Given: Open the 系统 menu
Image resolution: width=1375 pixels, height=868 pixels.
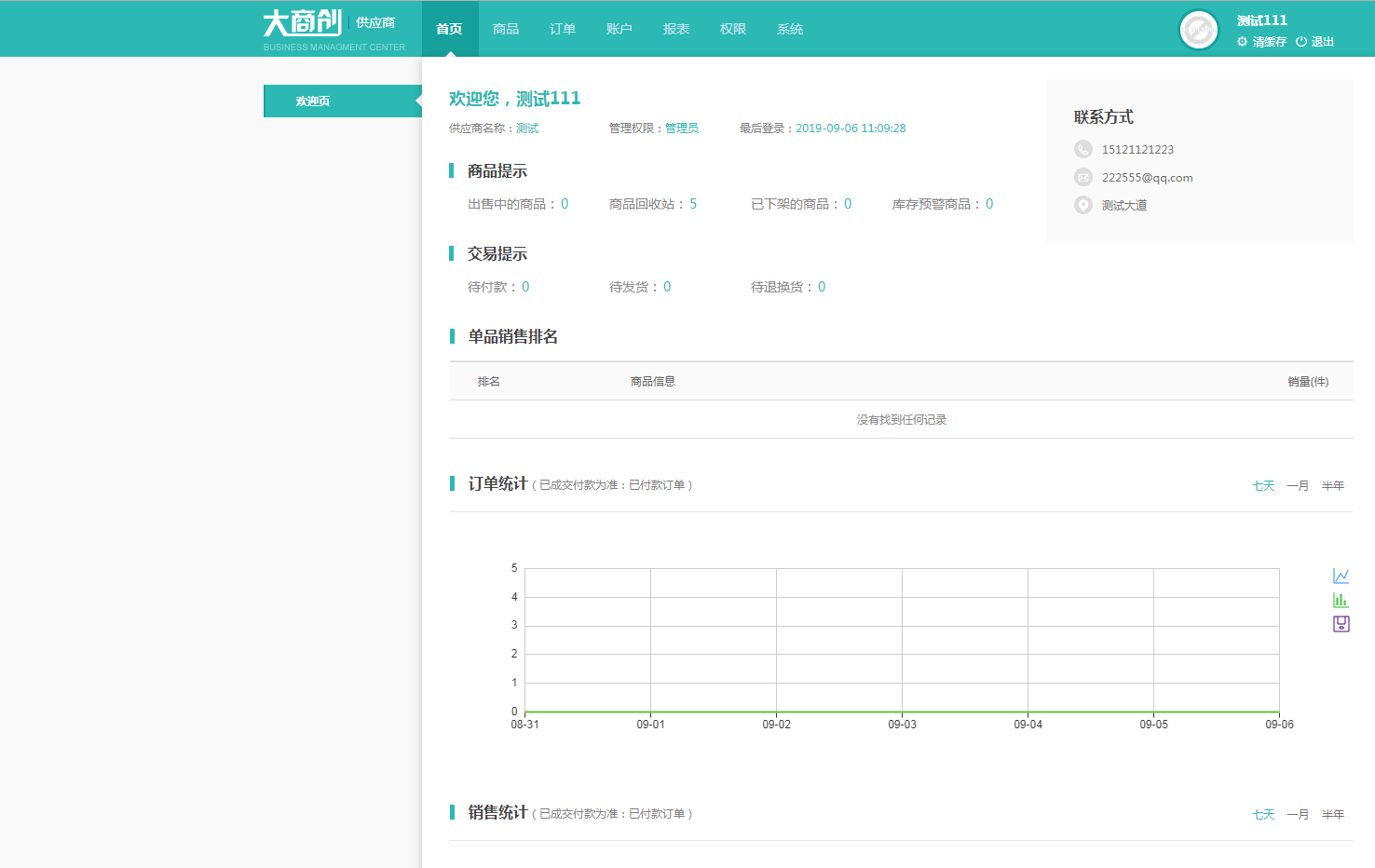Looking at the screenshot, I should coord(790,29).
